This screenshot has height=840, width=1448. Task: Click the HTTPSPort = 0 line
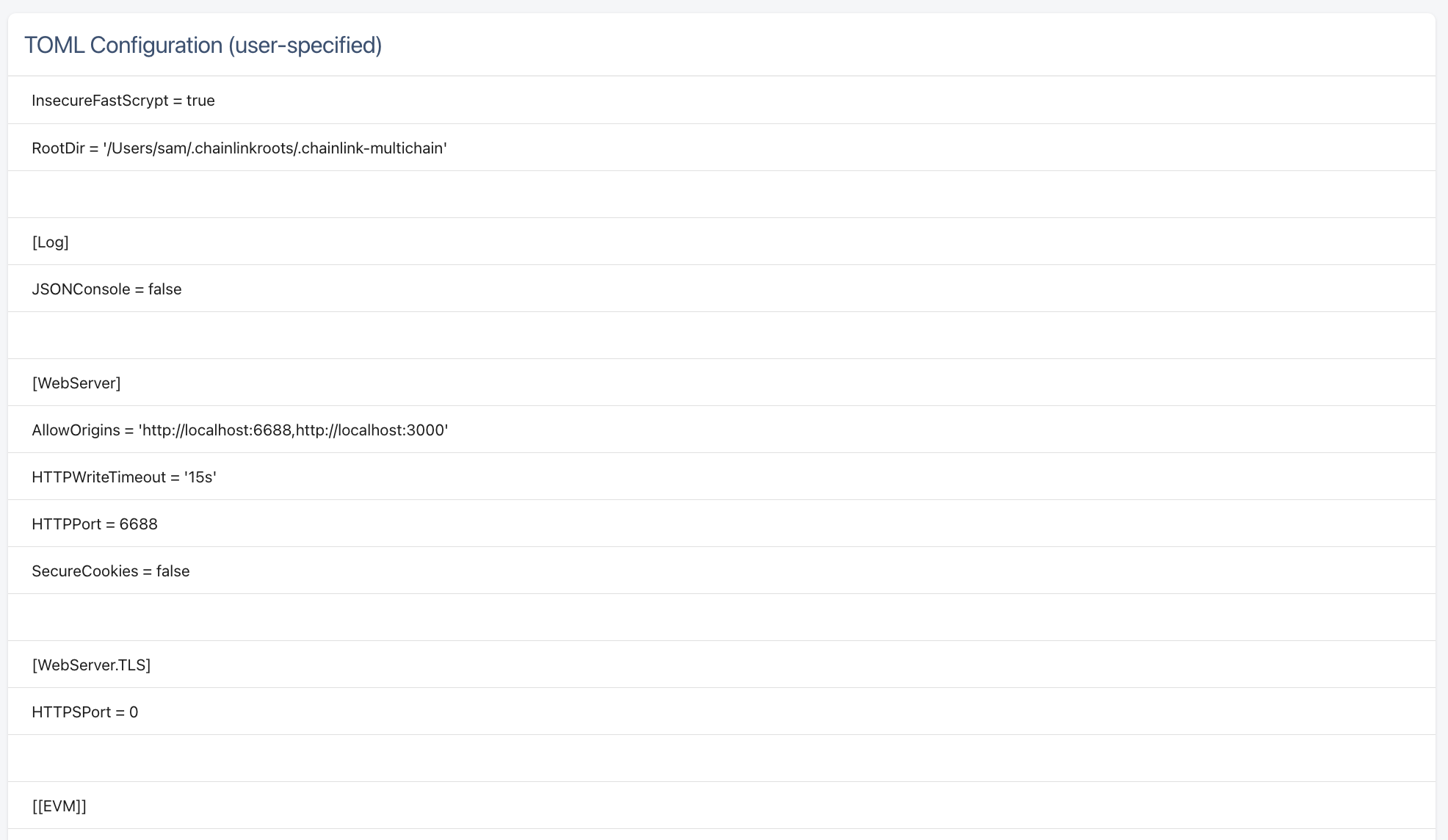click(84, 712)
